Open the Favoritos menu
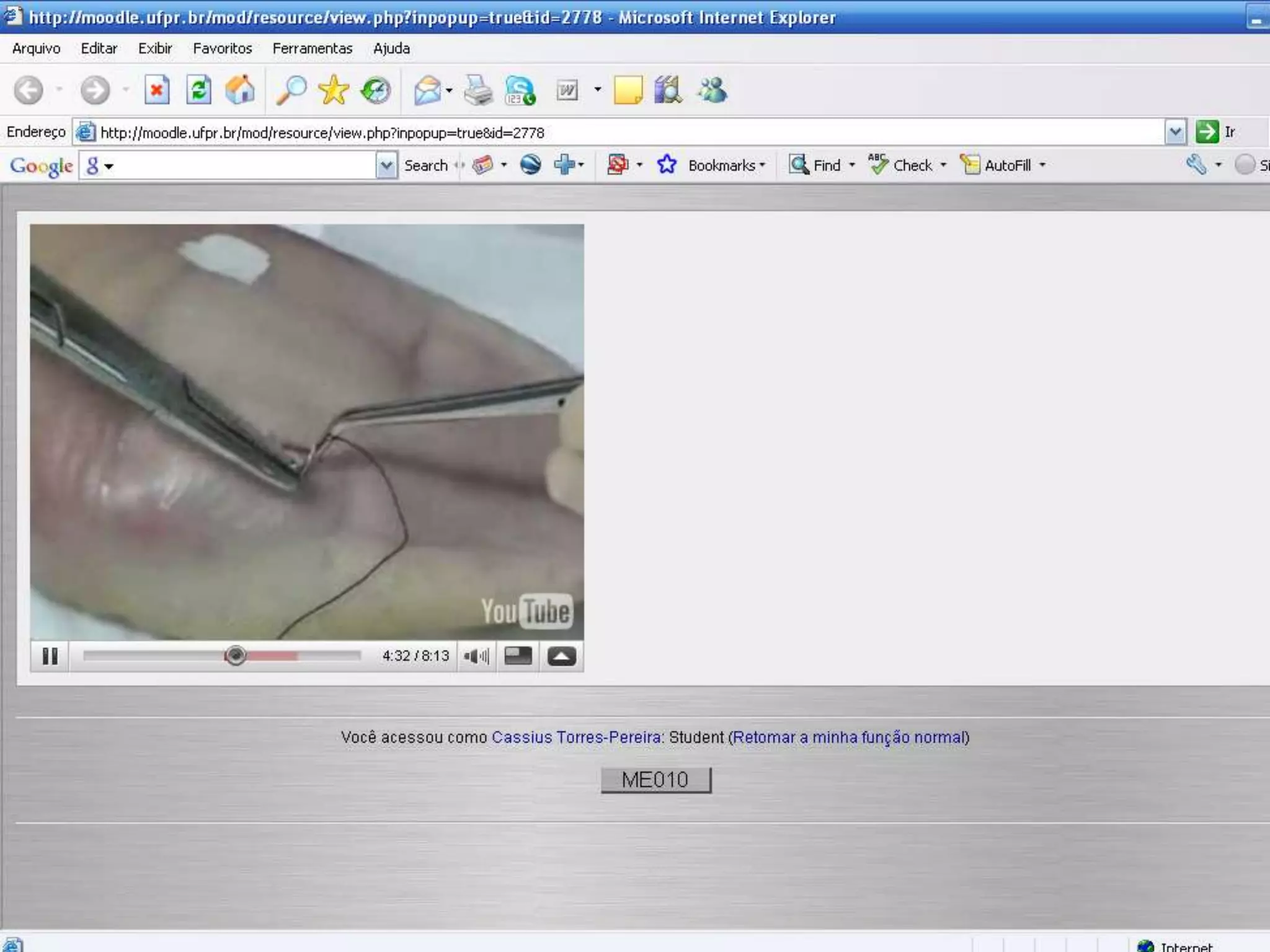The height and width of the screenshot is (952, 1270). click(x=222, y=48)
